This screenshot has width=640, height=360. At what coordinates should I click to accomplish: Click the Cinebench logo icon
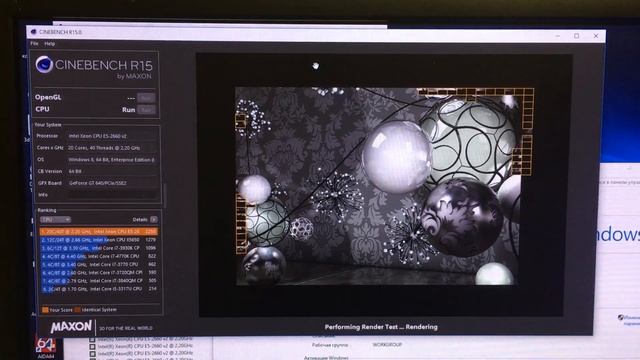[44, 64]
